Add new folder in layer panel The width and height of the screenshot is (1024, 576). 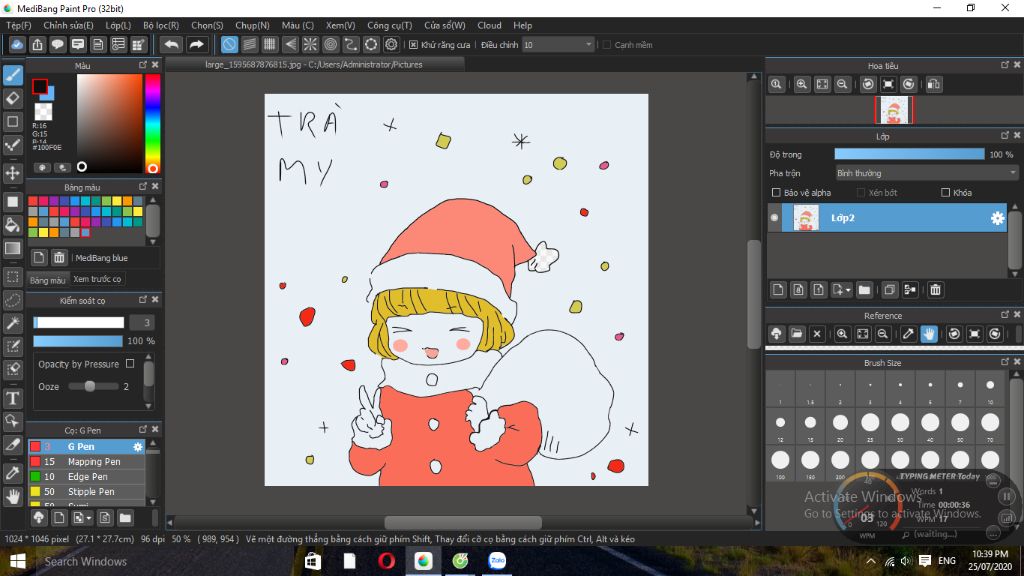[864, 290]
